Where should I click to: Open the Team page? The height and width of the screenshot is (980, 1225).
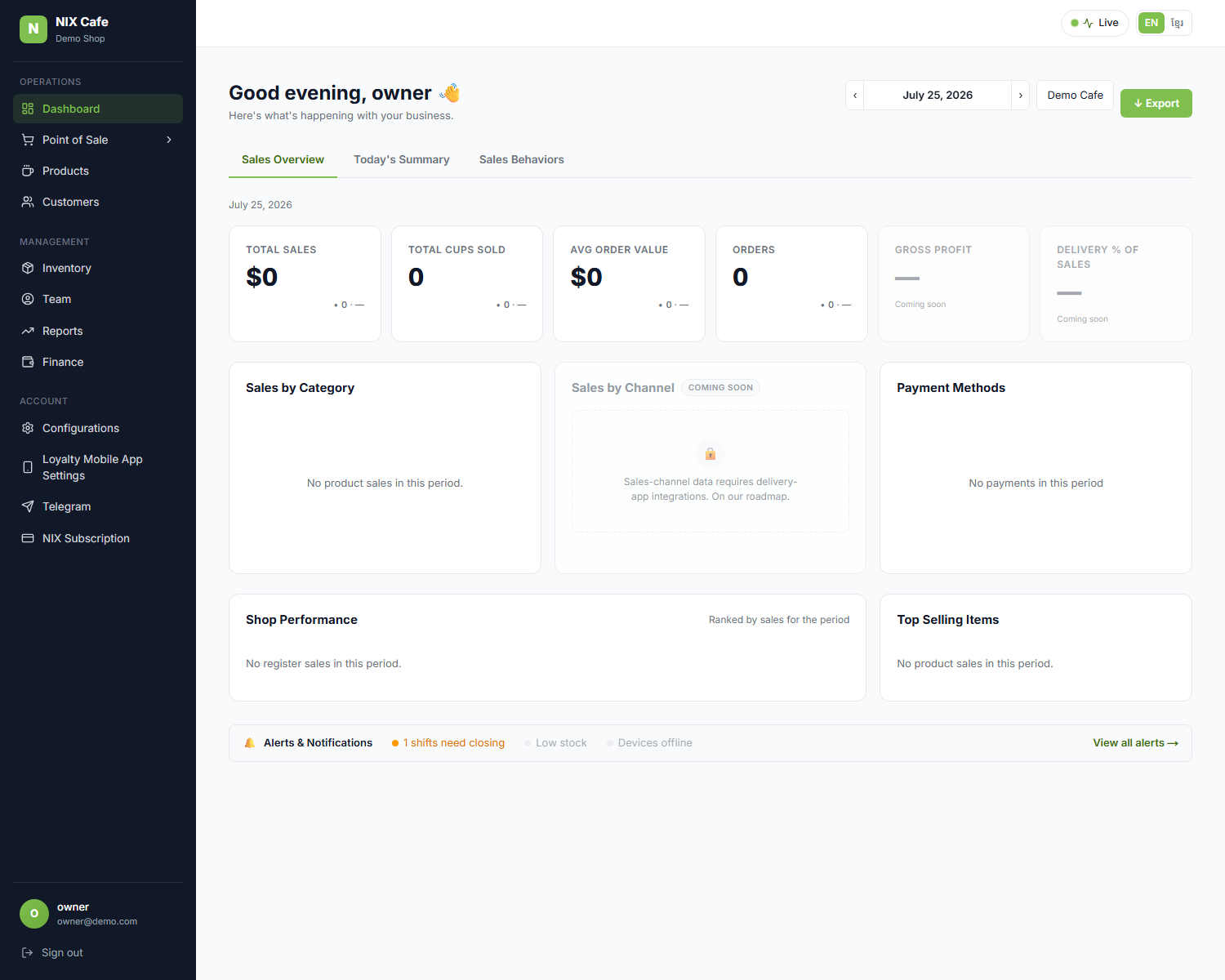(x=98, y=299)
